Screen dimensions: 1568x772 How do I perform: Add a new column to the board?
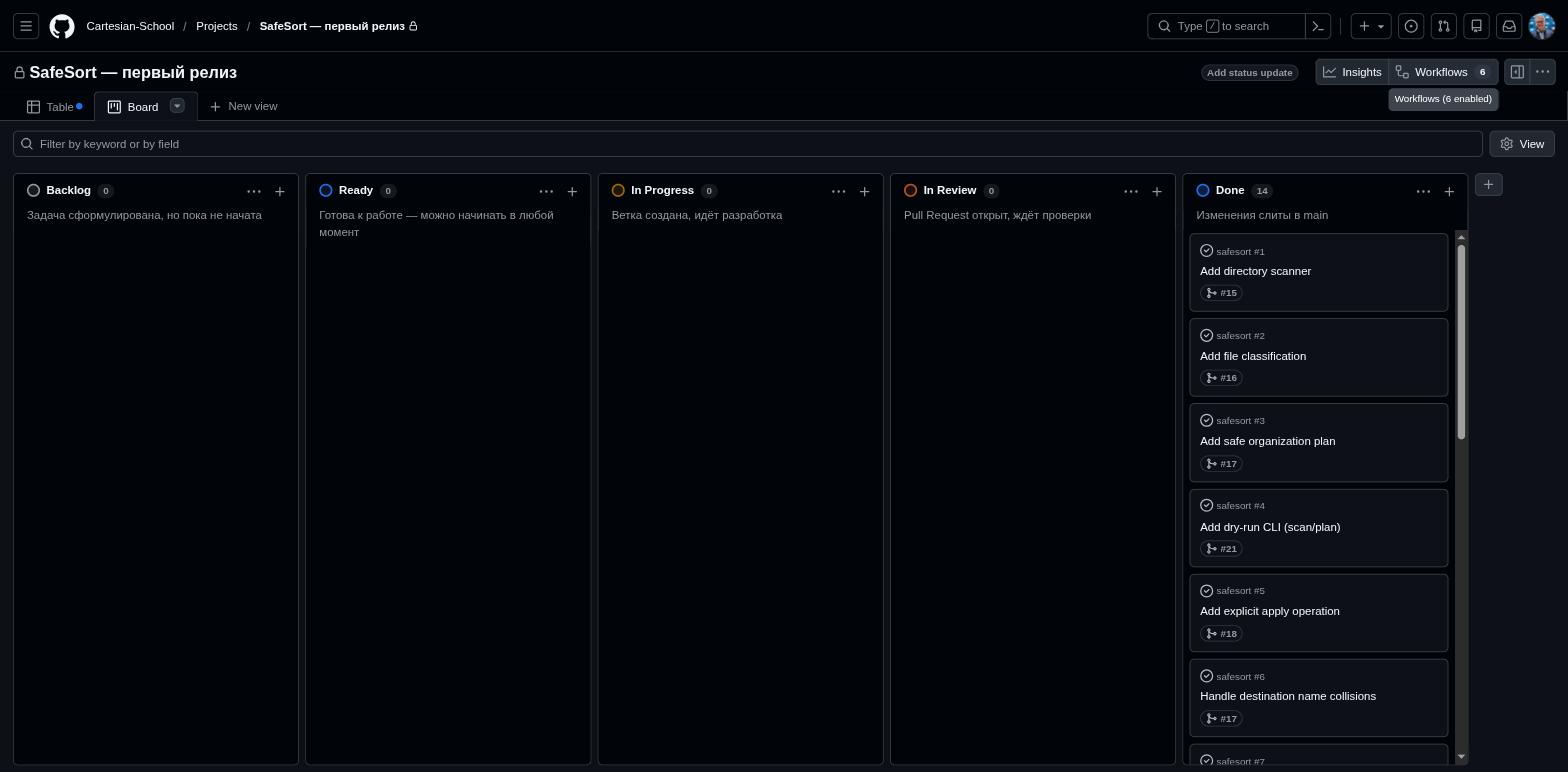tap(1488, 185)
